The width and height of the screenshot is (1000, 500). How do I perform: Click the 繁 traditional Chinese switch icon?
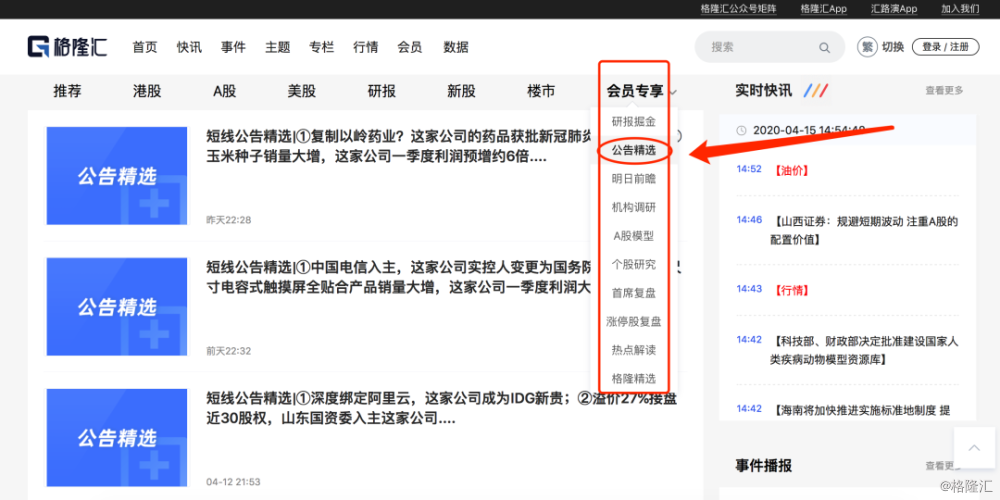(867, 47)
